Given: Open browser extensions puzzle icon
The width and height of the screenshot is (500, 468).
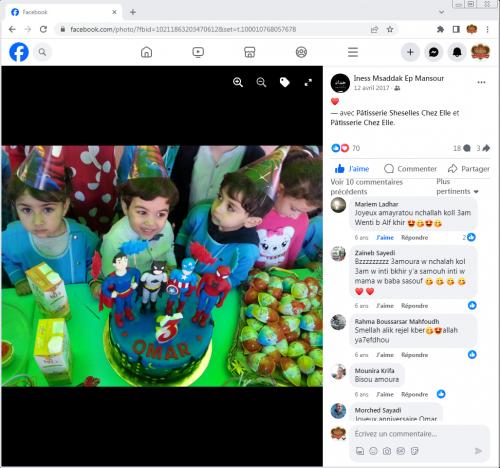Looking at the screenshot, I should pos(440,29).
